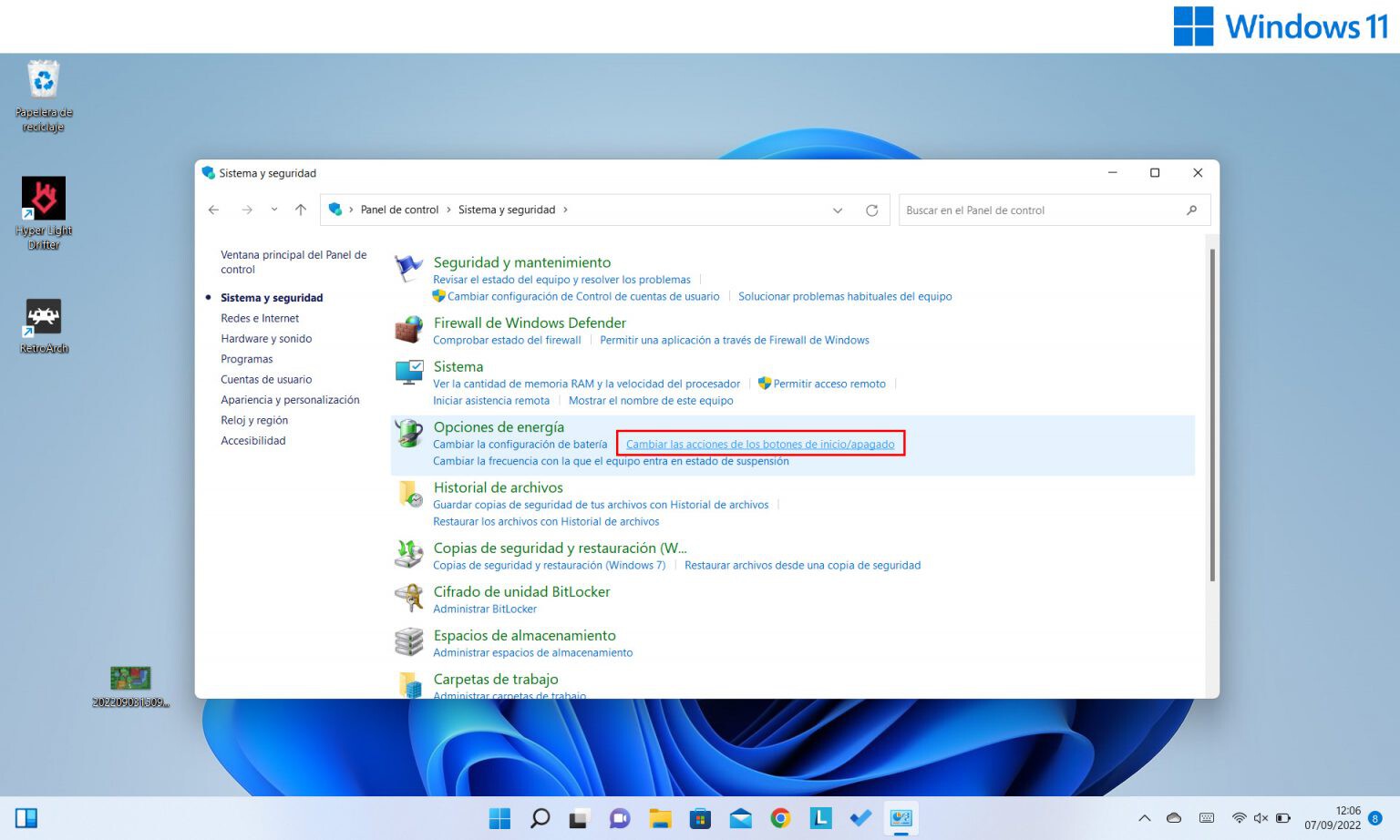
Task: Click inside the Buscar en el Panel de control field
Action: pyautogui.click(x=1039, y=210)
